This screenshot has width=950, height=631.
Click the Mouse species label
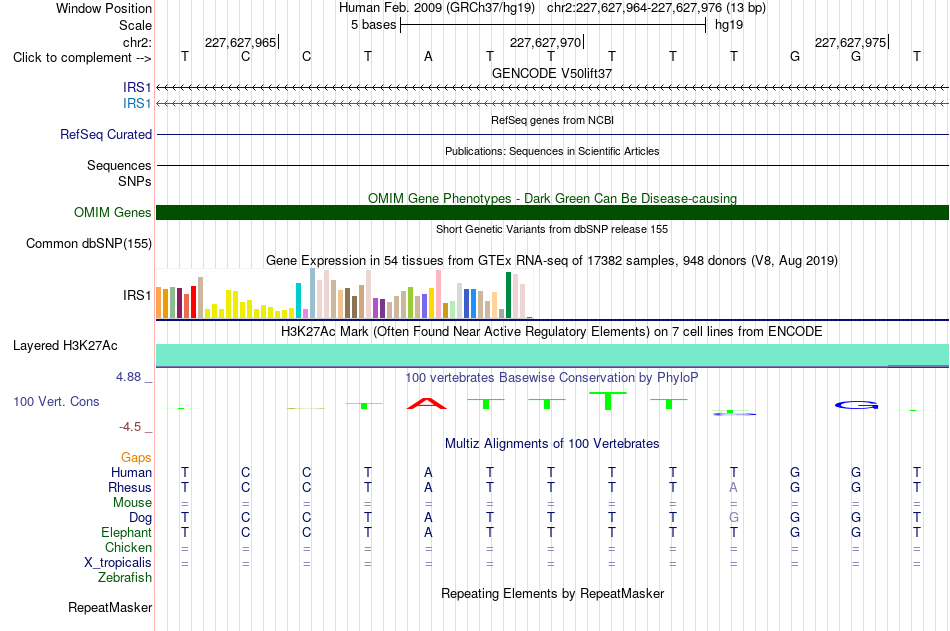tap(132, 502)
